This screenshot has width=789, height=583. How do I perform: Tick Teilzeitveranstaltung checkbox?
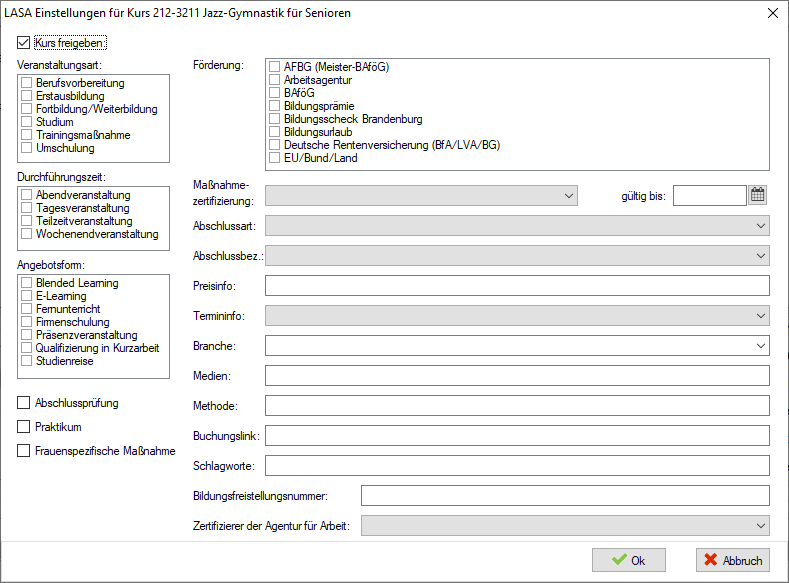[27, 221]
